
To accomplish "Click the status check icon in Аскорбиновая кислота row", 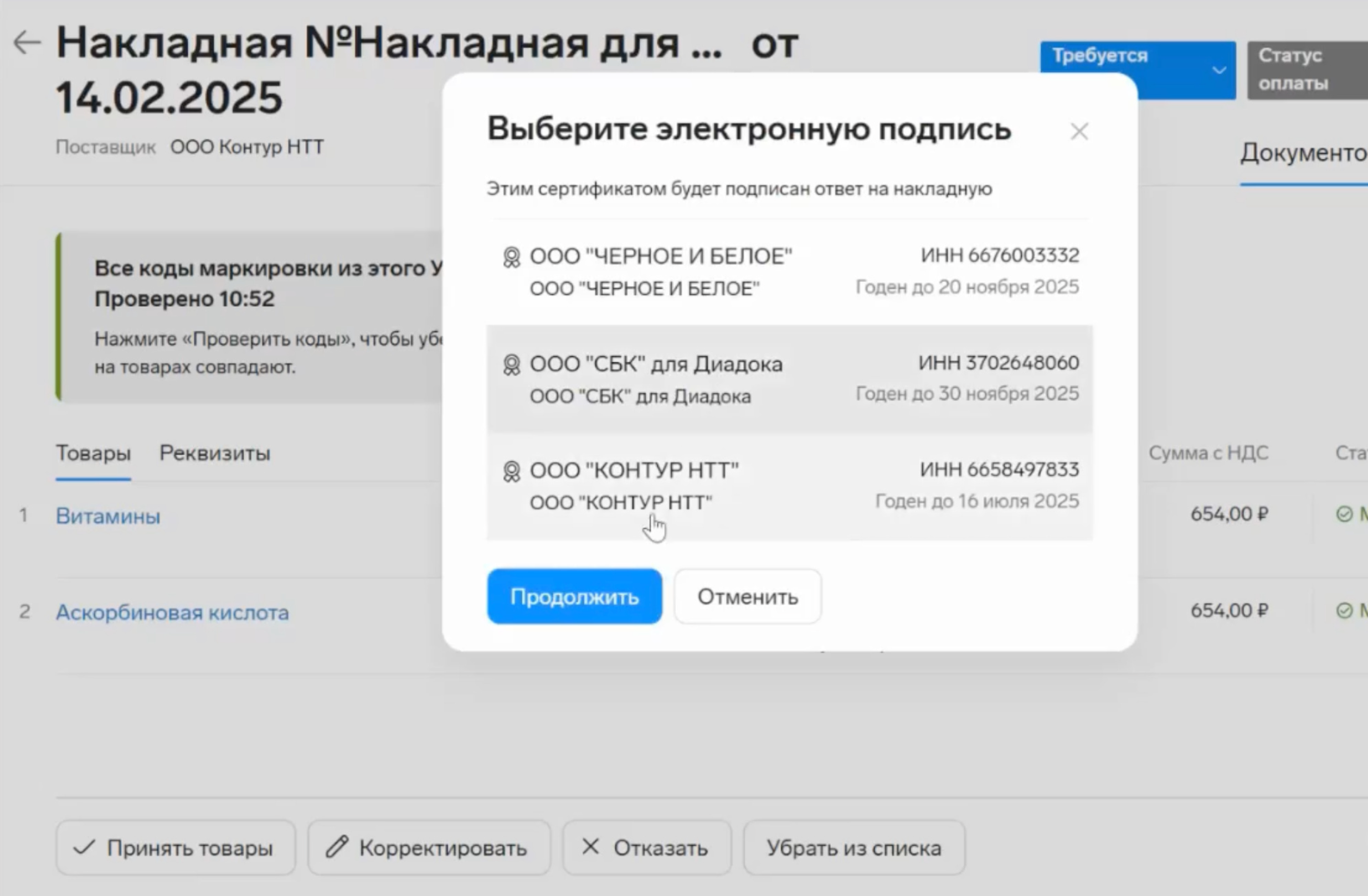I will (1344, 610).
